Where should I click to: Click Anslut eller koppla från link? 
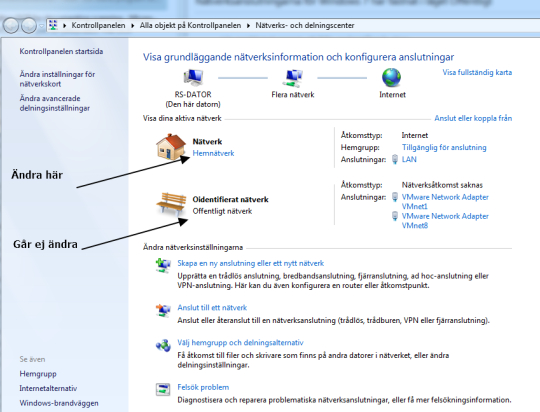(x=473, y=118)
